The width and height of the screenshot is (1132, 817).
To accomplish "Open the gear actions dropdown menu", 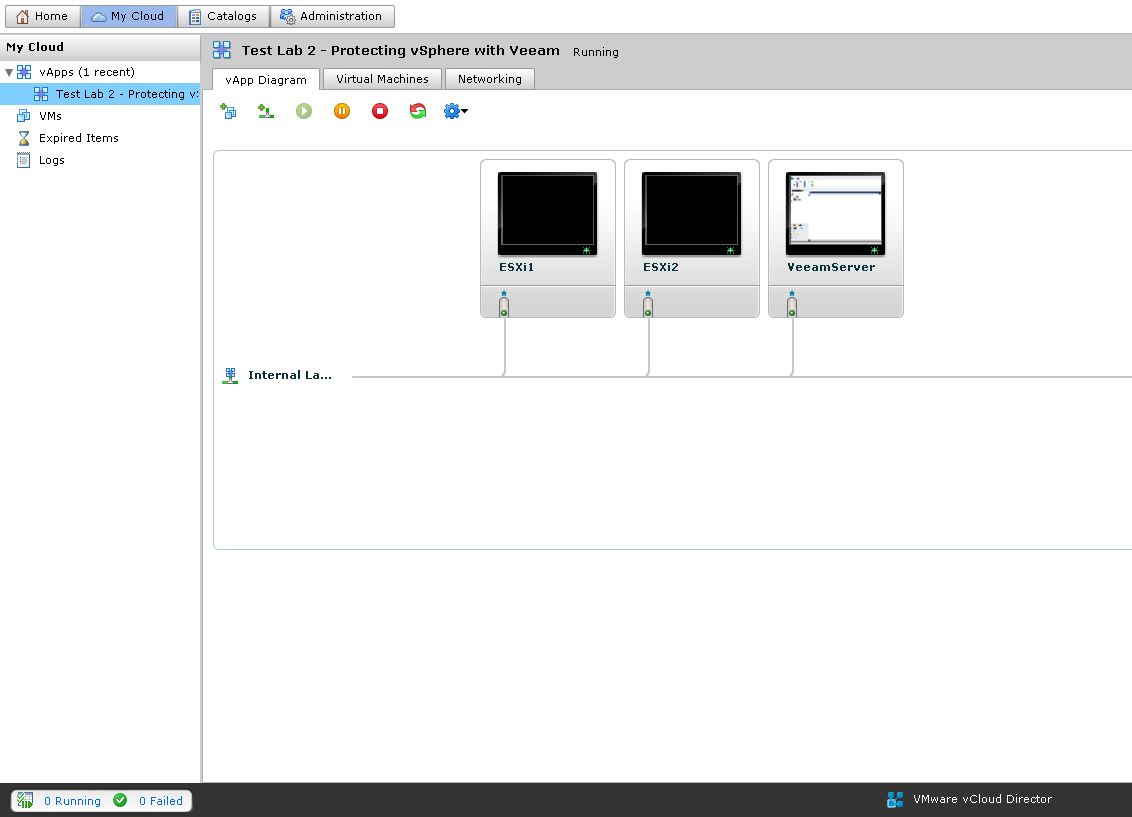I will (x=456, y=111).
